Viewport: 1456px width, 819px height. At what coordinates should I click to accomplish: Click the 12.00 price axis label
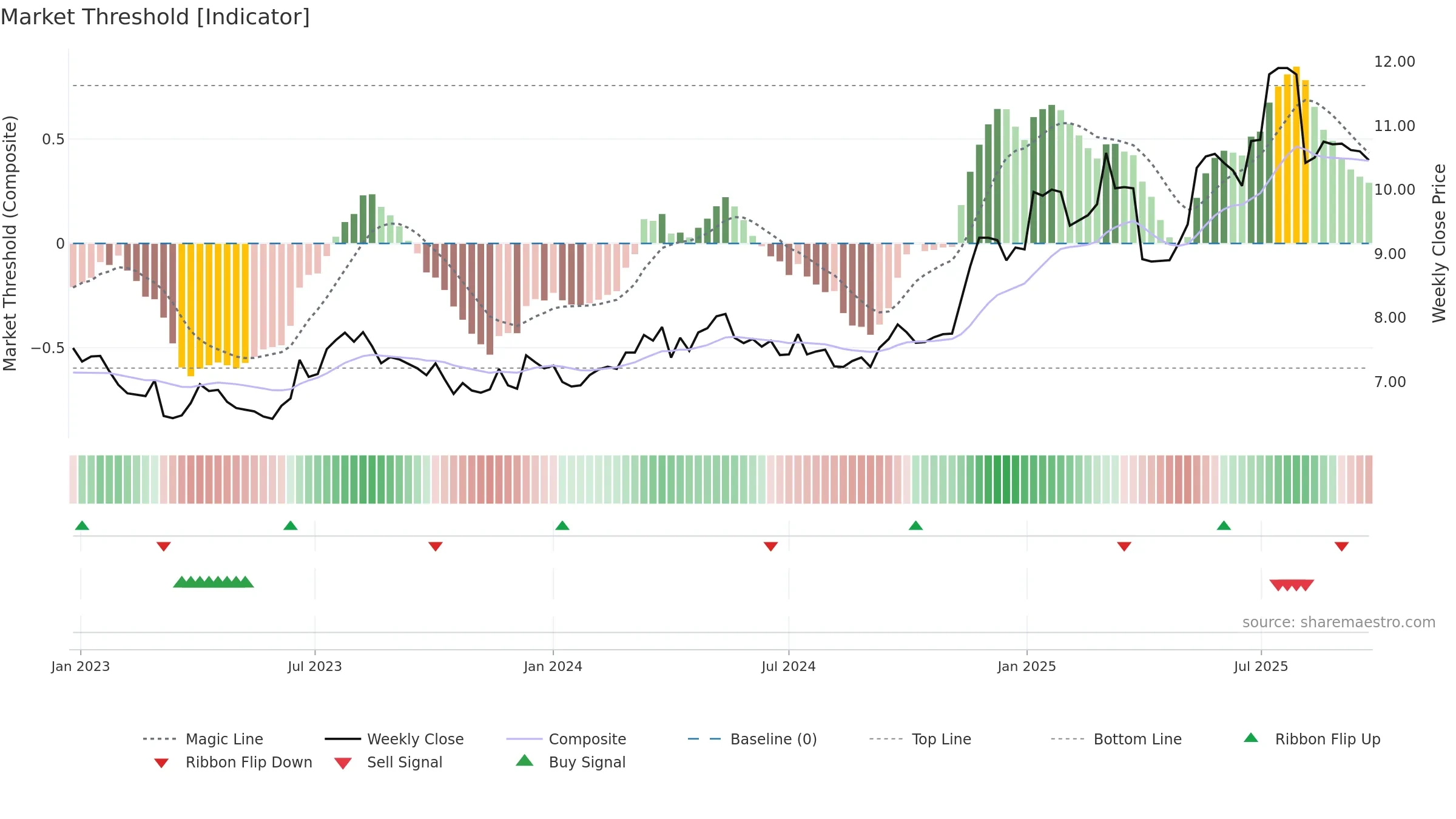[x=1395, y=62]
